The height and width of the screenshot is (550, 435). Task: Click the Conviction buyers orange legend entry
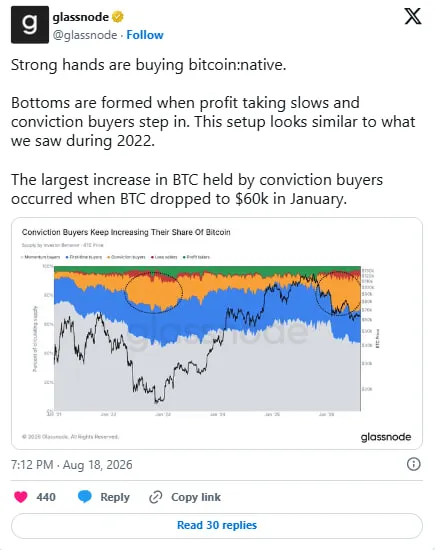pos(127,257)
